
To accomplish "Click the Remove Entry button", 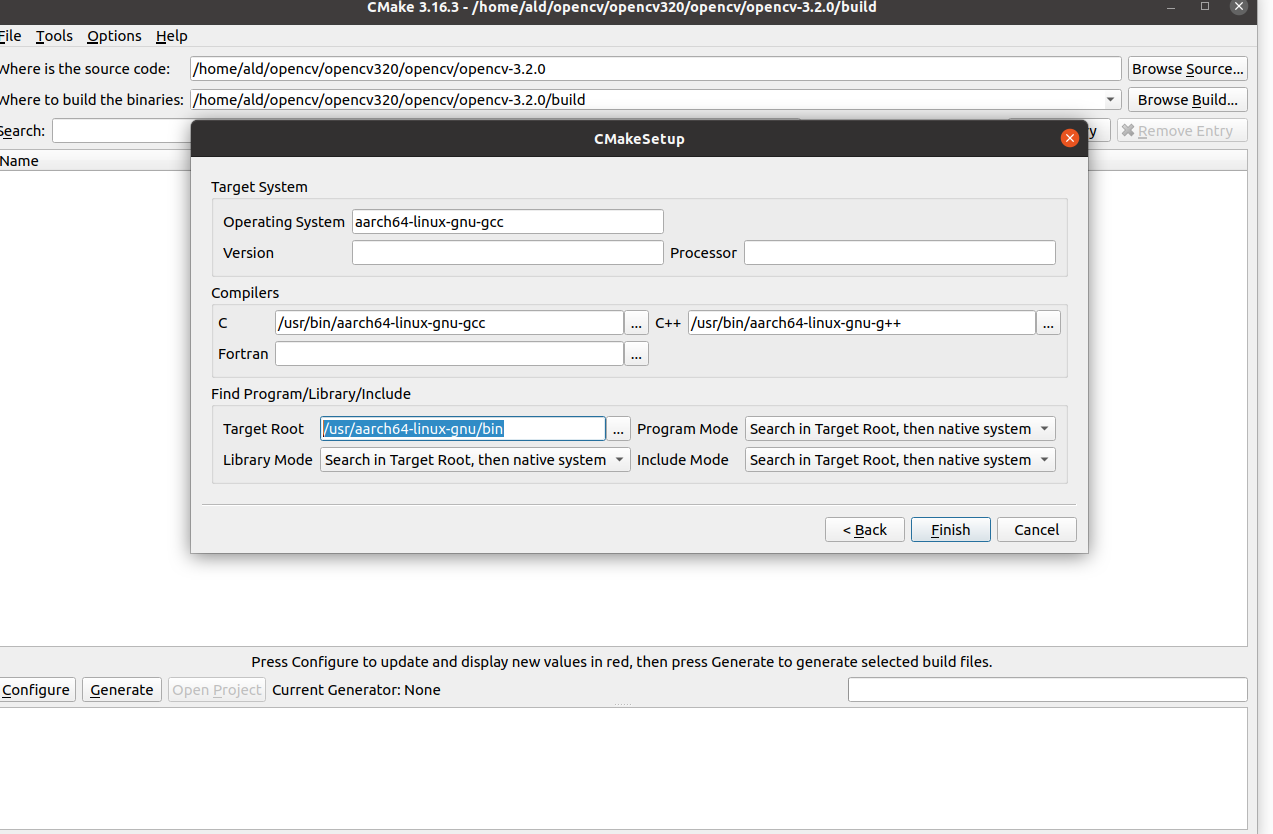I will 1182,131.
